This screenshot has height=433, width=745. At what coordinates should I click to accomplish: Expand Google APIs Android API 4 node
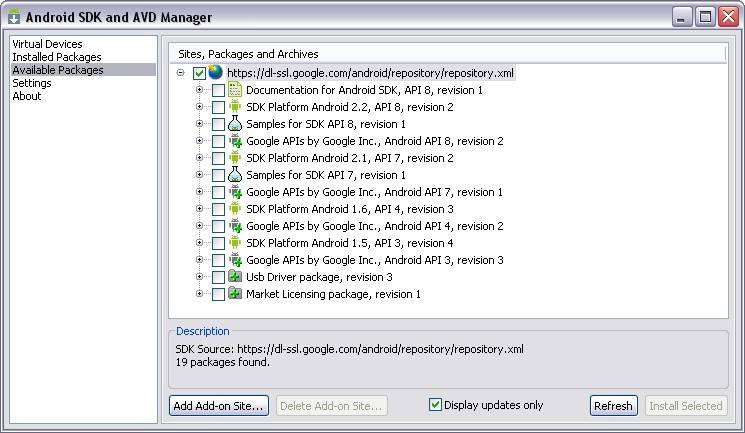pos(200,225)
